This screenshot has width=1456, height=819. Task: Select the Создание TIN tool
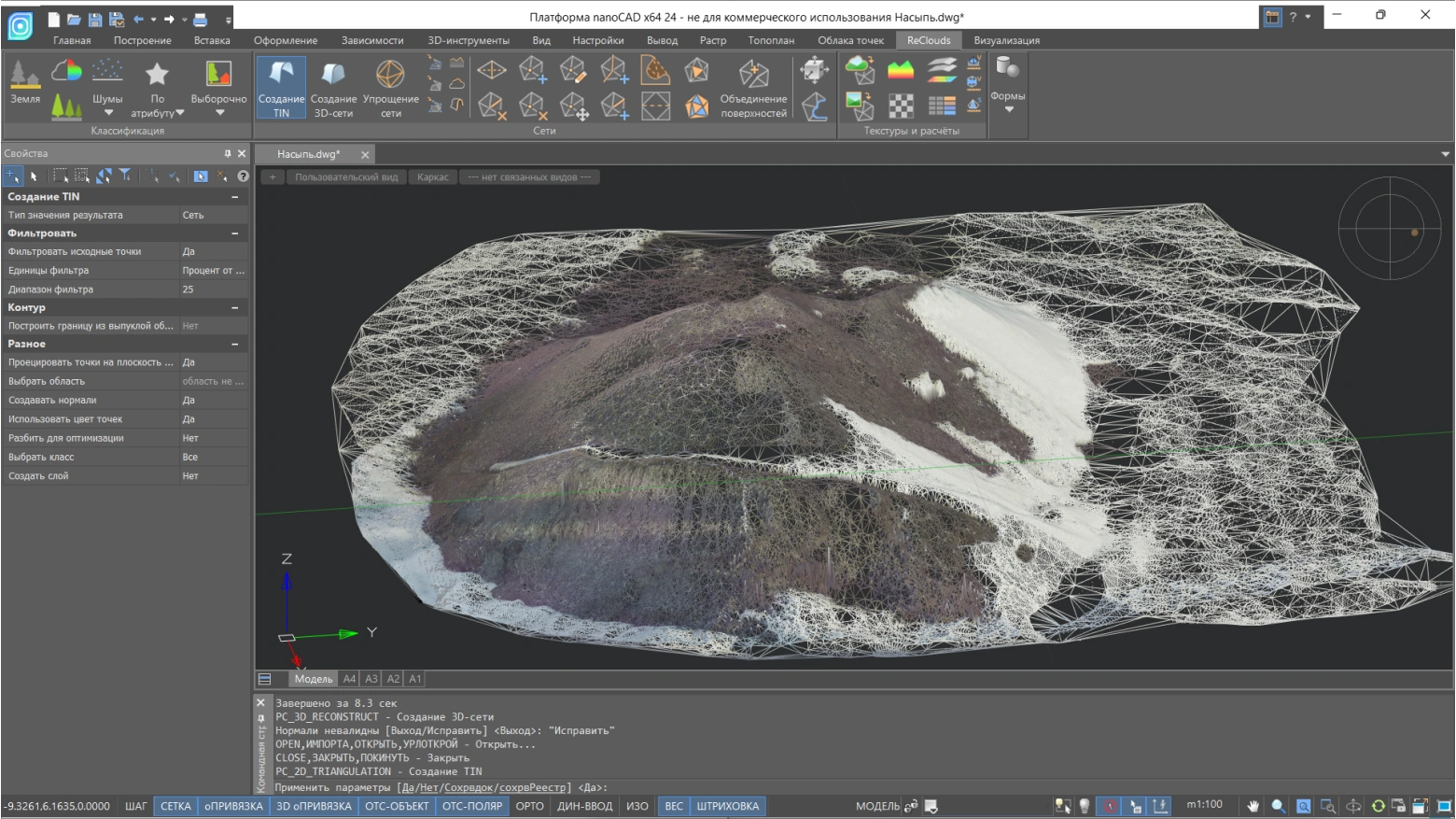[x=281, y=87]
